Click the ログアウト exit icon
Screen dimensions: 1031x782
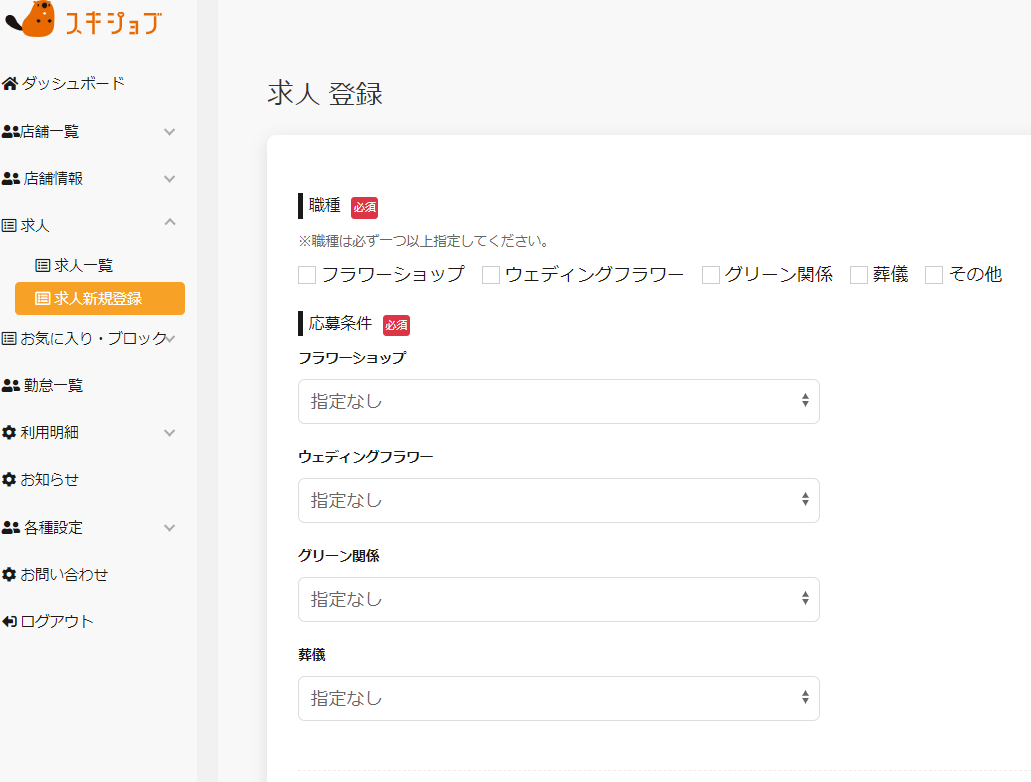coord(9,622)
